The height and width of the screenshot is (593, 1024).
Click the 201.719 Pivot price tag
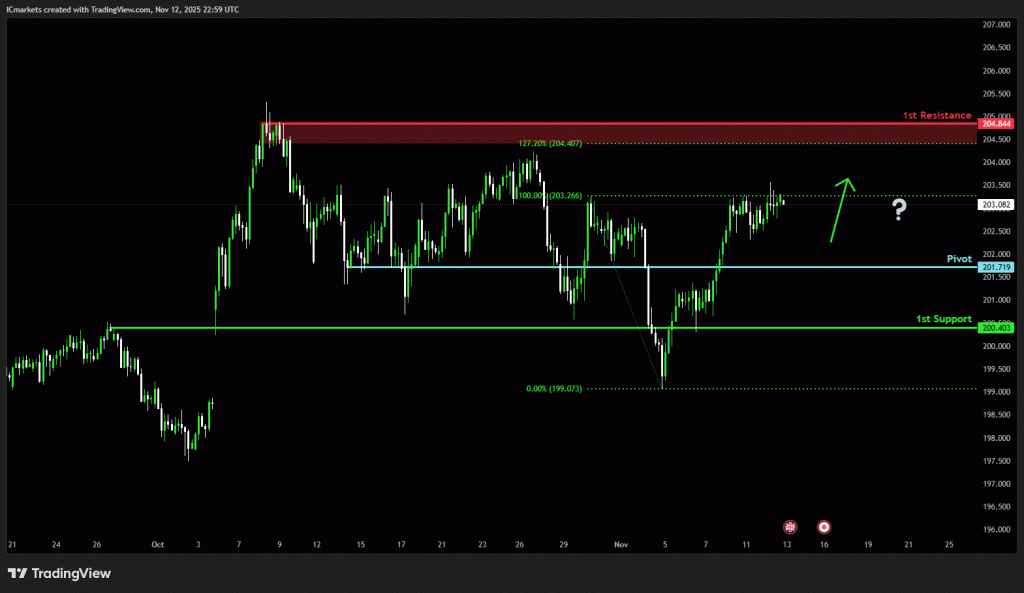[997, 268]
